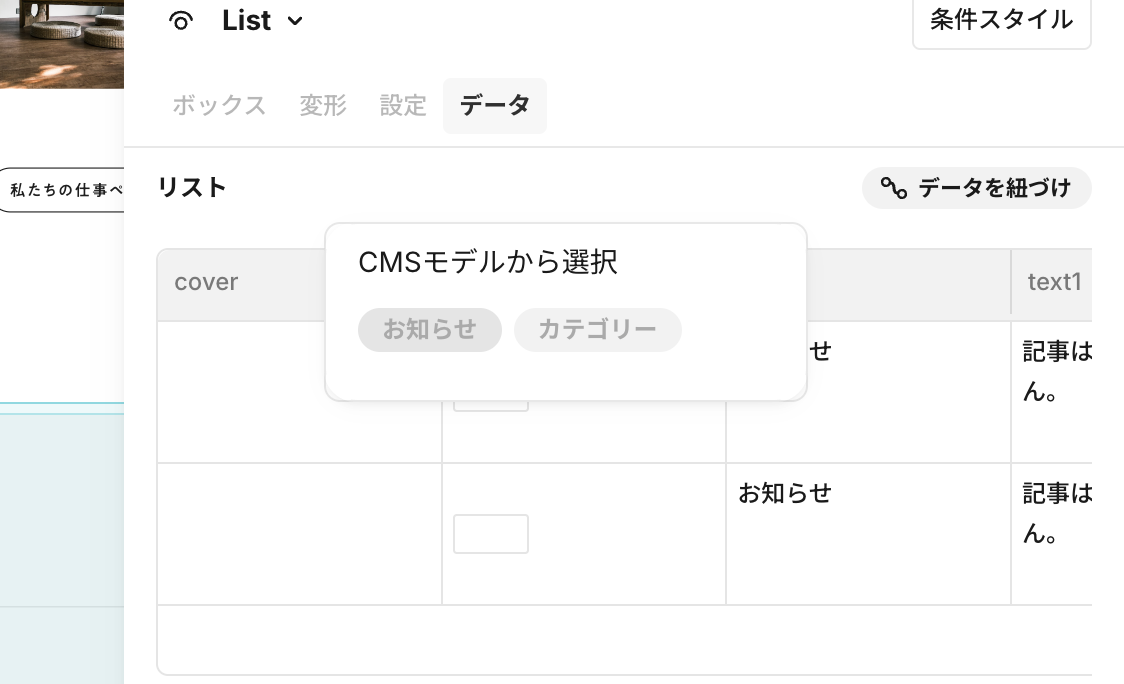Click the link icon in データを紐づけ
The height and width of the screenshot is (684, 1124).
coord(893,188)
